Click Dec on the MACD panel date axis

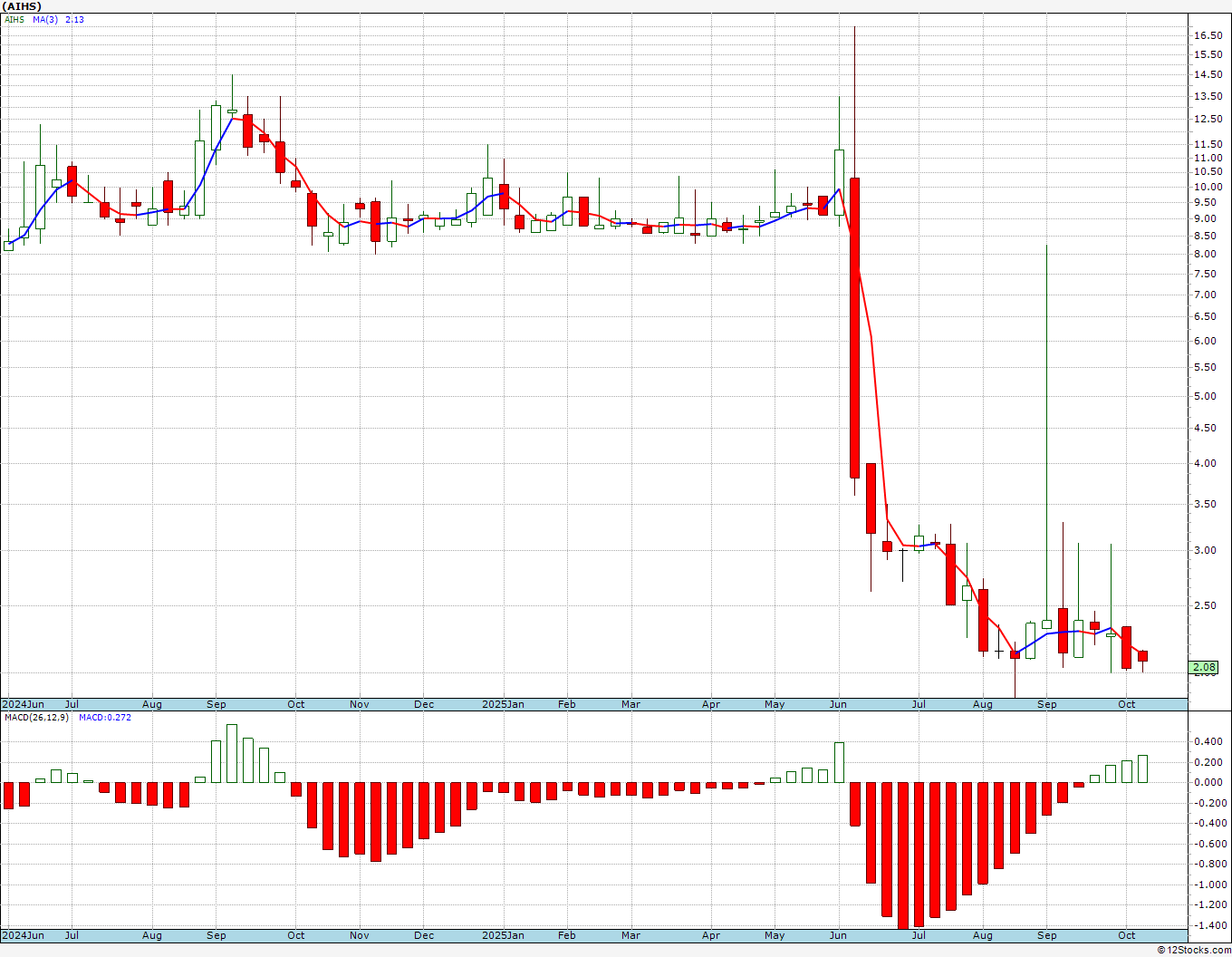pos(424,935)
